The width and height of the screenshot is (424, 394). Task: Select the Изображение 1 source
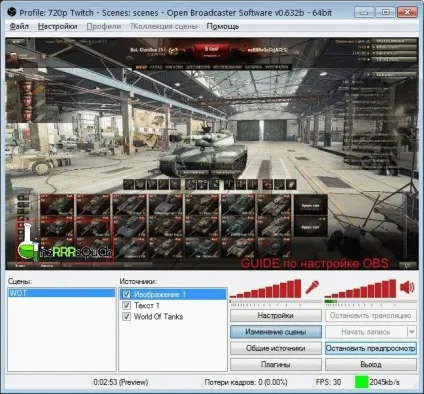173,294
